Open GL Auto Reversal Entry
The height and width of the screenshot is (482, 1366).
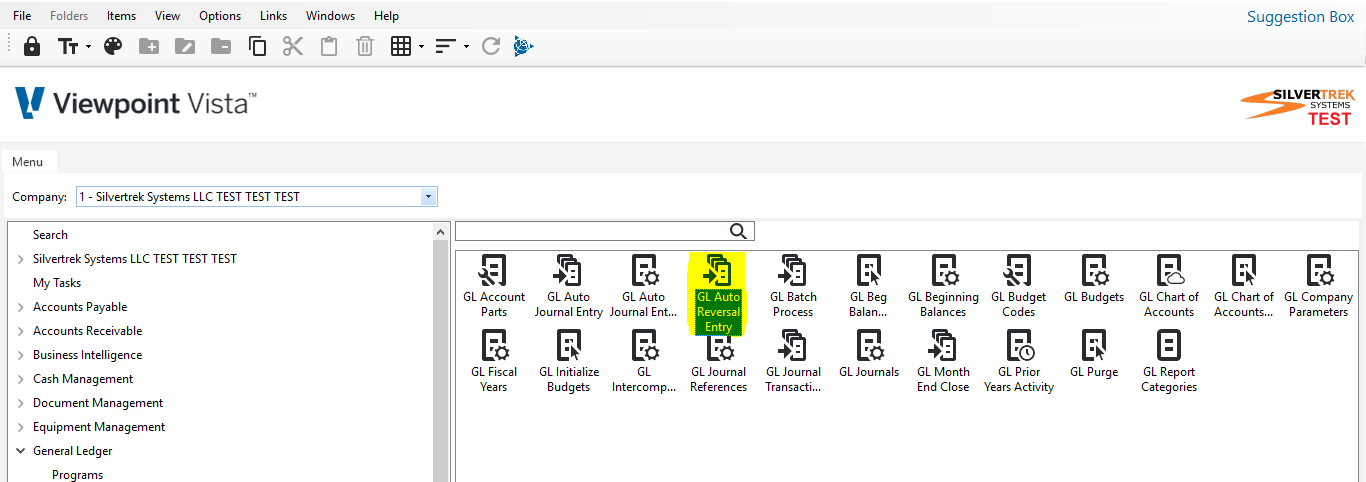coord(718,294)
